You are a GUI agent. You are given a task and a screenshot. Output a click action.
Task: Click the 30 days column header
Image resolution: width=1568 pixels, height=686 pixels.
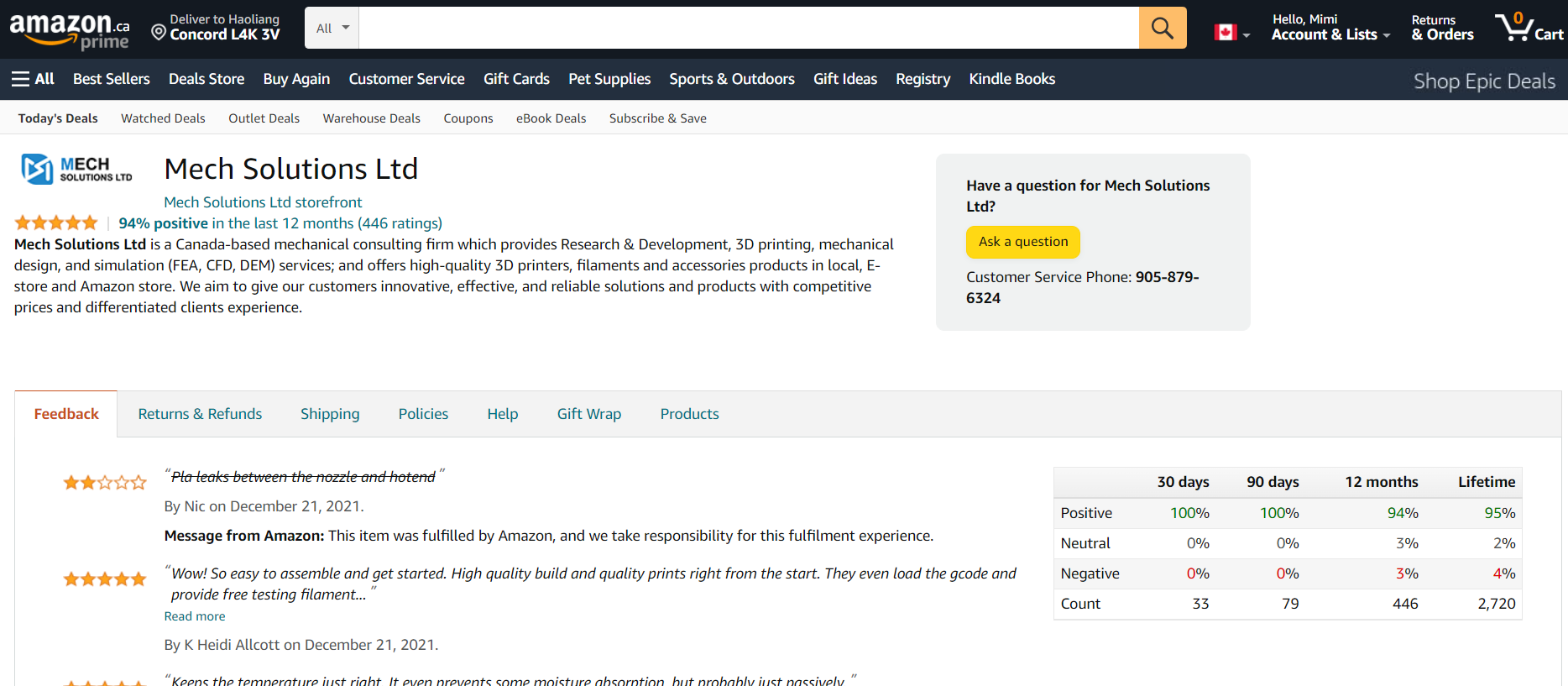coord(1183,482)
